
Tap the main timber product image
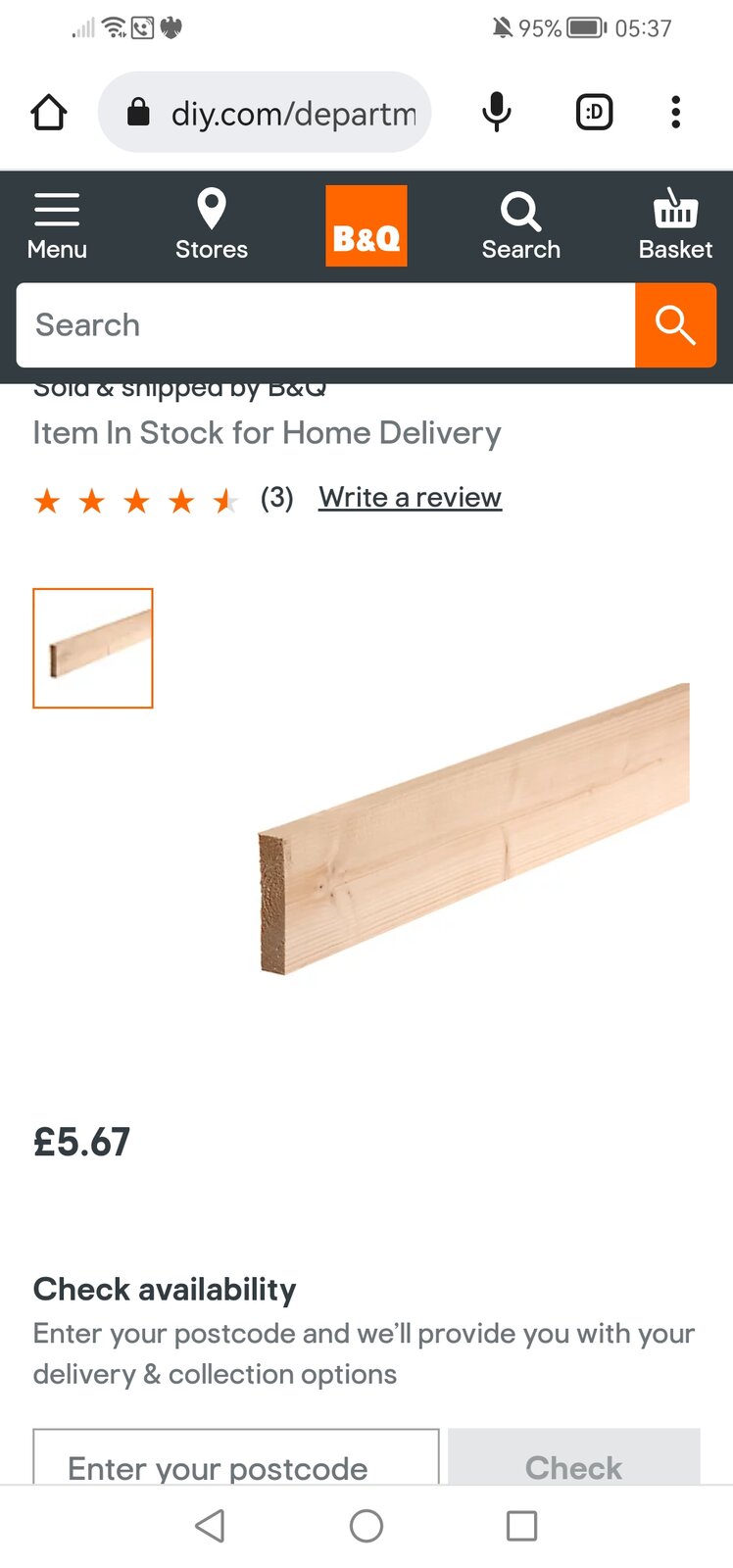[x=473, y=828]
